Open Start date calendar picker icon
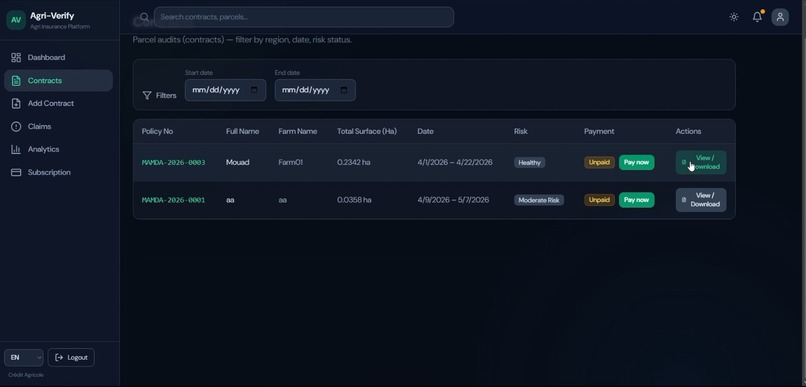 (254, 90)
